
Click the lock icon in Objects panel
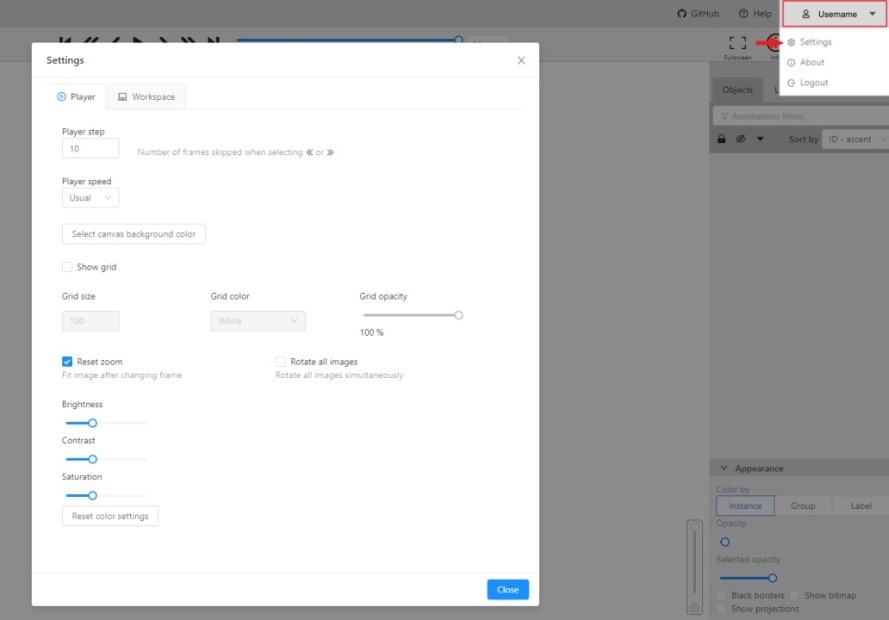pyautogui.click(x=721, y=139)
